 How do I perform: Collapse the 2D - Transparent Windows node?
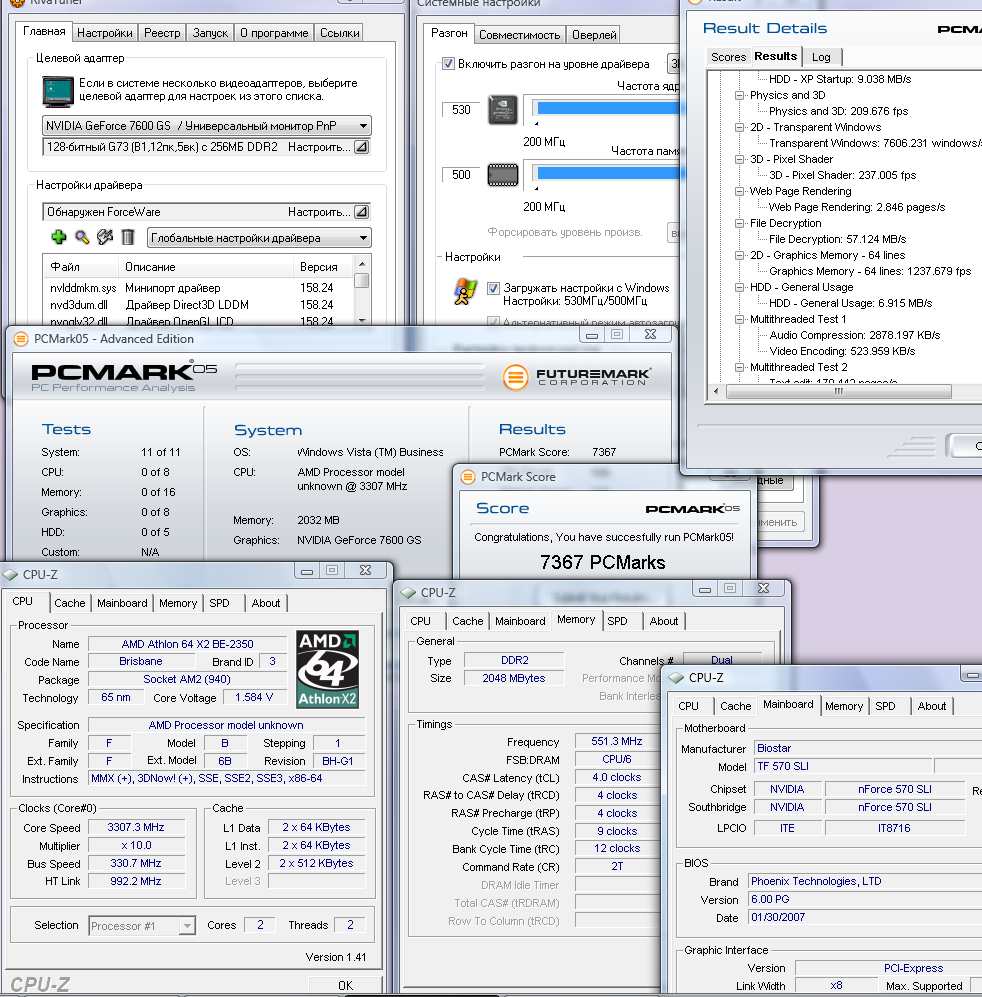pyautogui.click(x=739, y=127)
